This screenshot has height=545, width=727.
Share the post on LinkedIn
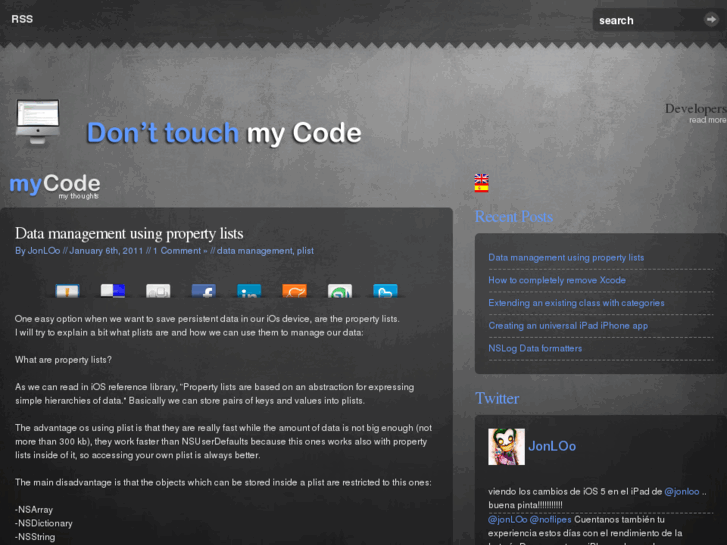point(249,291)
